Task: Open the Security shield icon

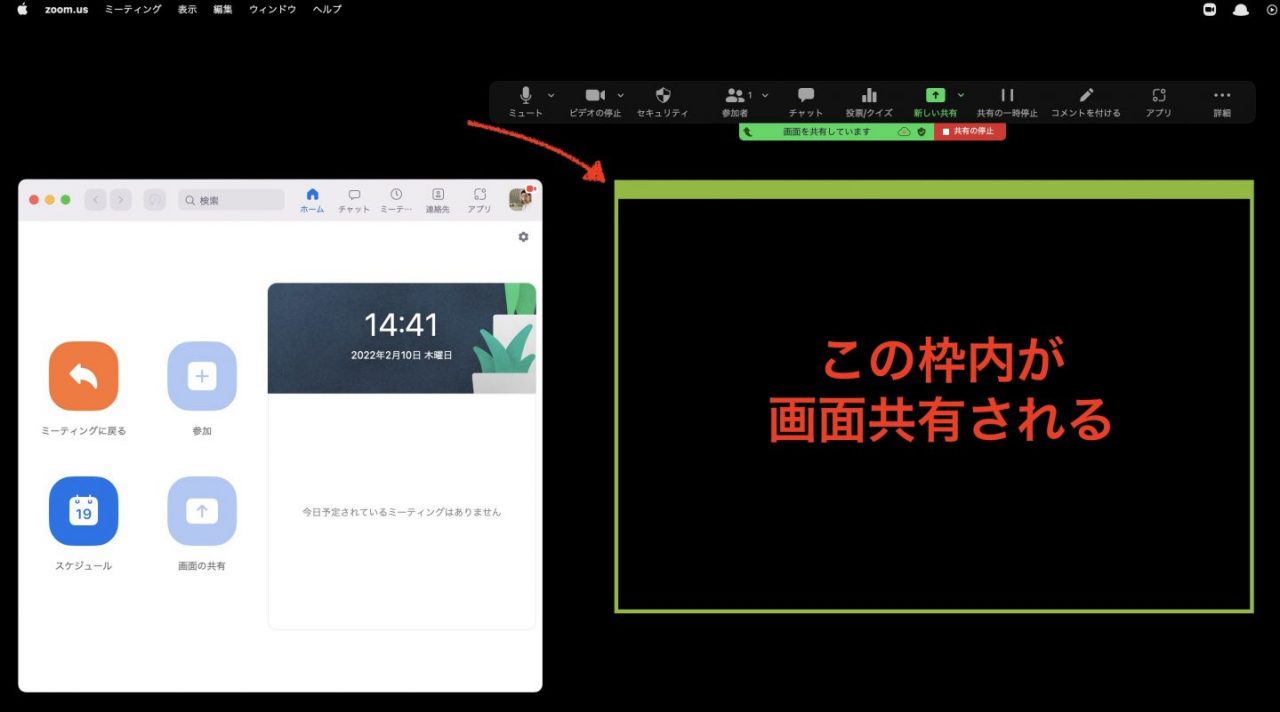Action: (x=663, y=96)
